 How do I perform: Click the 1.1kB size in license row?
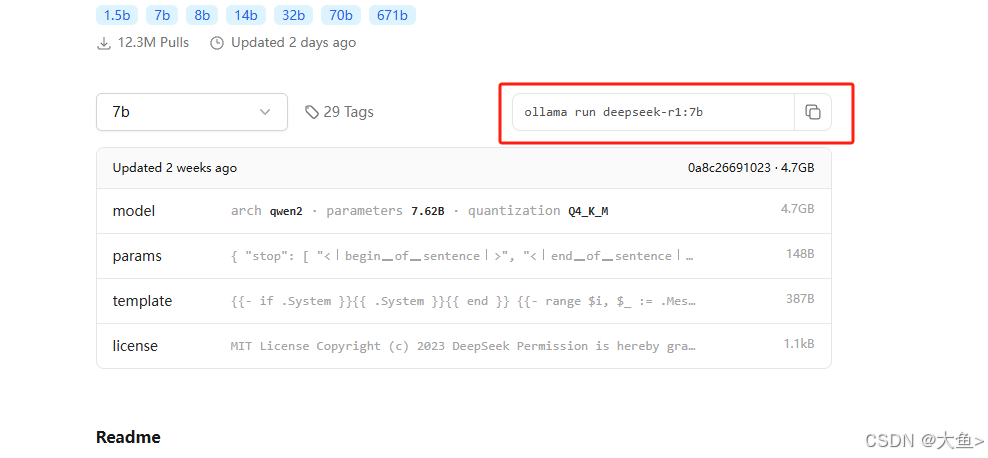tap(799, 343)
